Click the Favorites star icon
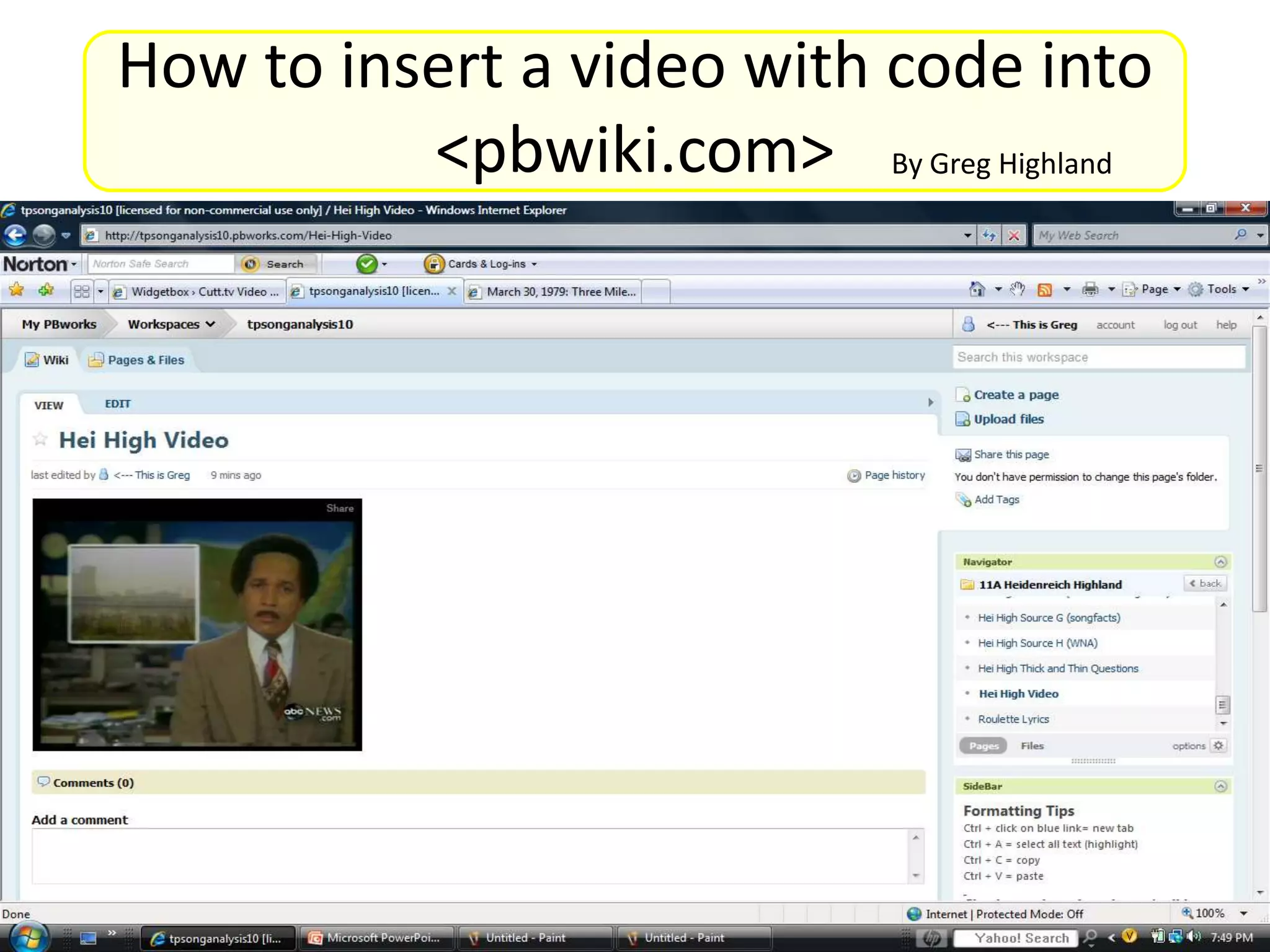The height and width of the screenshot is (952, 1270). (16, 290)
